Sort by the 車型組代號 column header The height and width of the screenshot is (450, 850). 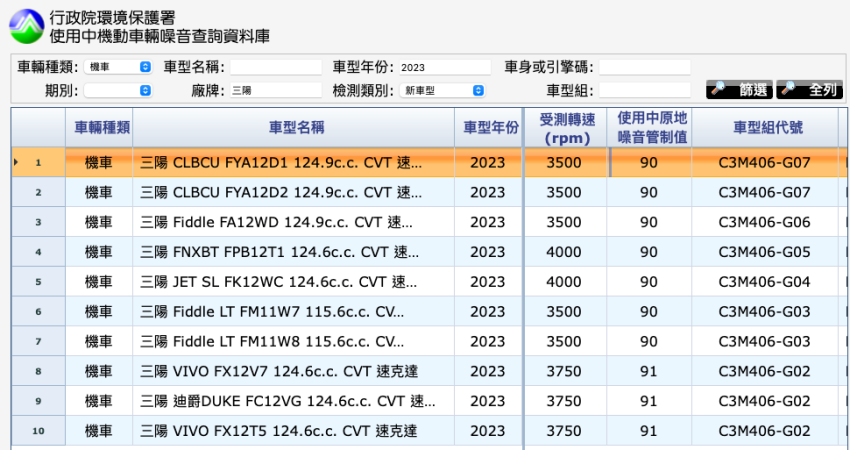pyautogui.click(x=765, y=127)
